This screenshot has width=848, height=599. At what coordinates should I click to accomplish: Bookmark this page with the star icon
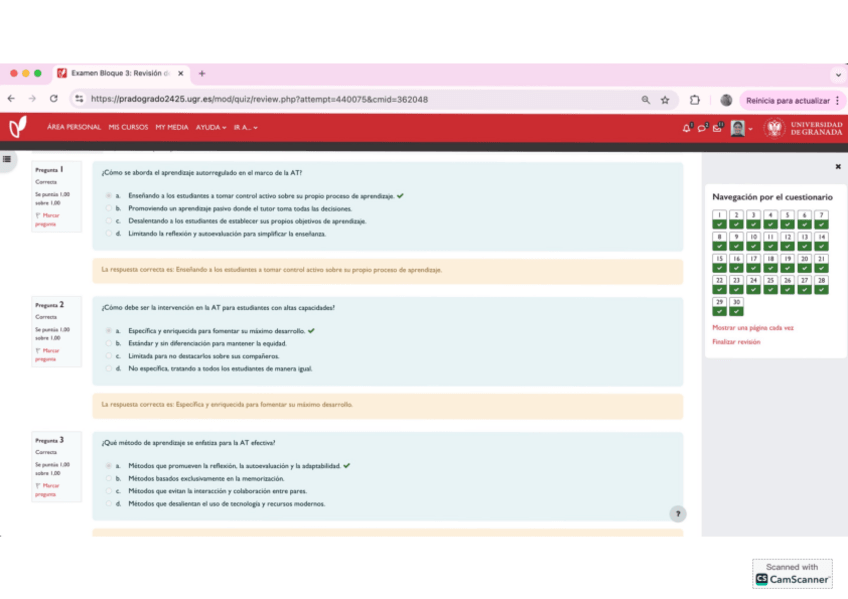point(665,99)
